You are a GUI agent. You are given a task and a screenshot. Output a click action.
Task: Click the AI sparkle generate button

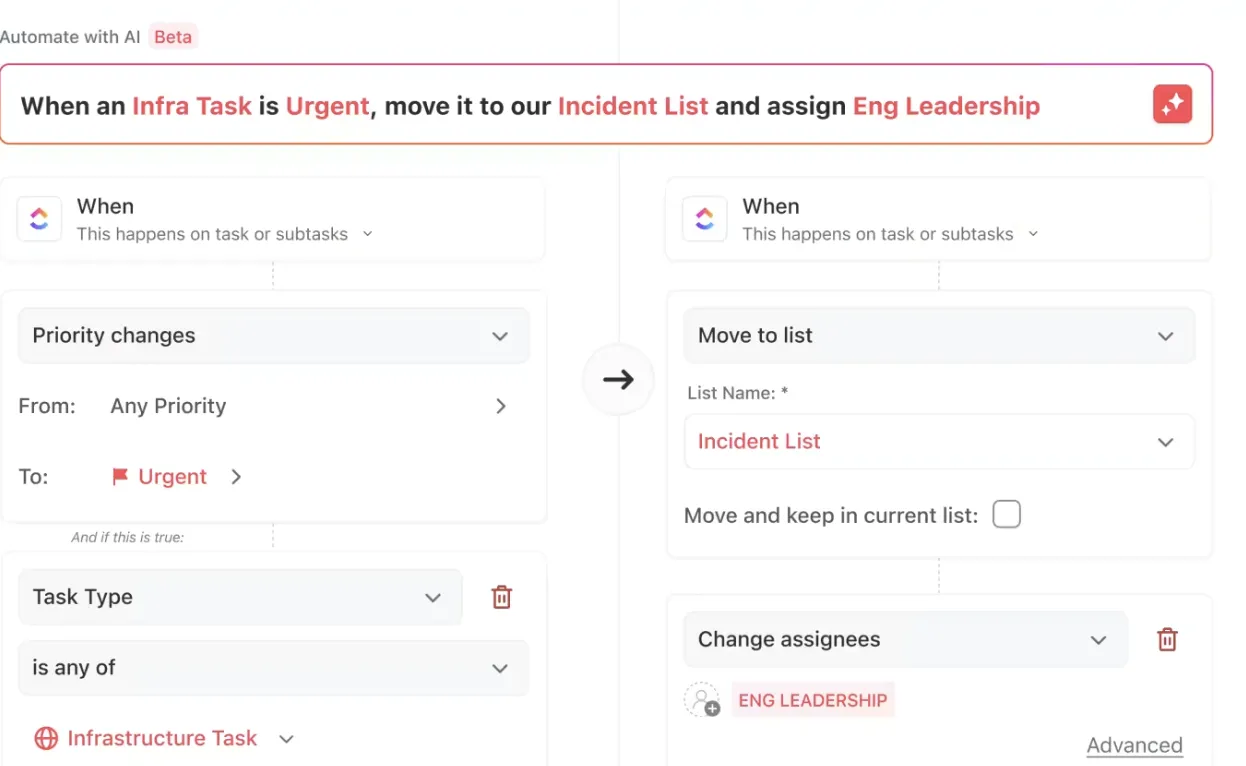(x=1172, y=104)
